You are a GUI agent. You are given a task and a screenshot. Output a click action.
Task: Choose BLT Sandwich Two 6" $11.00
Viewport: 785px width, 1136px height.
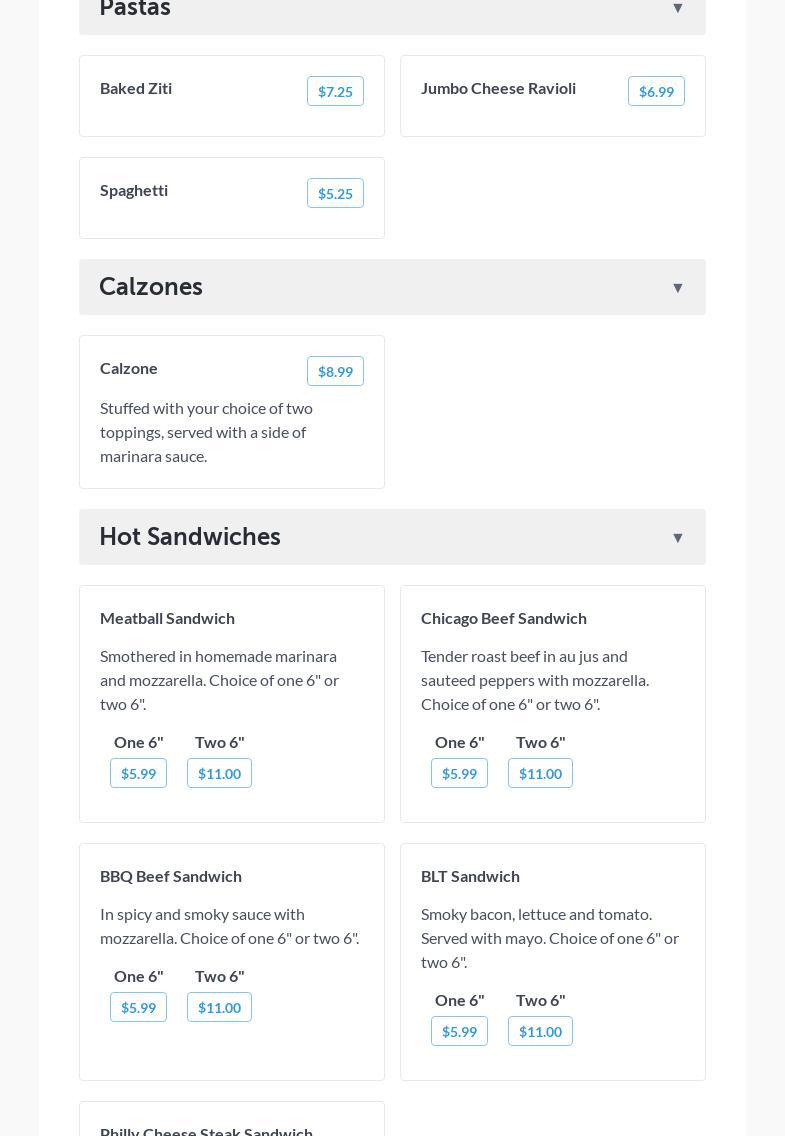(540, 1032)
